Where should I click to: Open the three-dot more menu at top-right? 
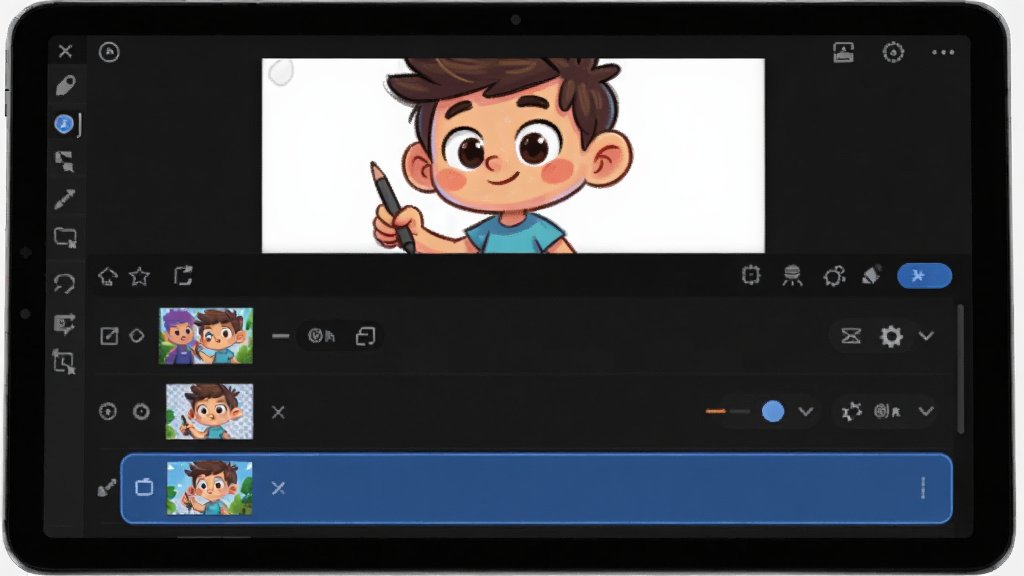point(943,52)
